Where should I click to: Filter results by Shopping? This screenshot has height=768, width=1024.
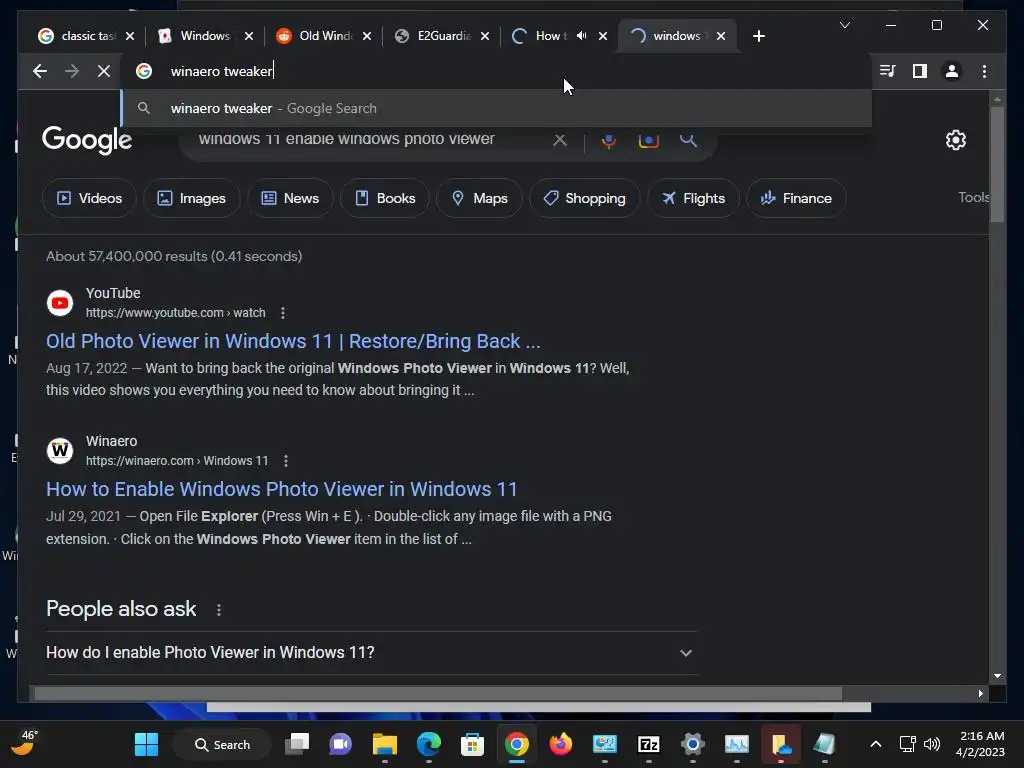(584, 198)
